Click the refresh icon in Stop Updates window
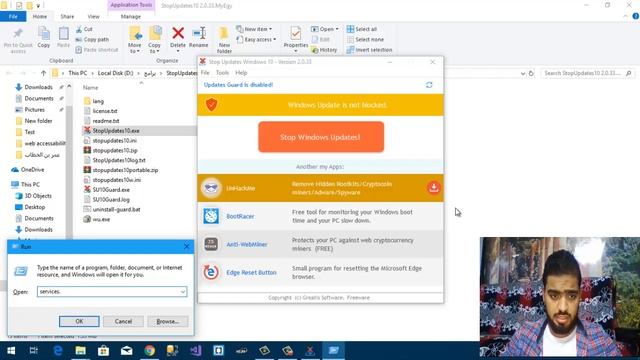Image resolution: width=640 pixels, height=360 pixels. [x=429, y=85]
